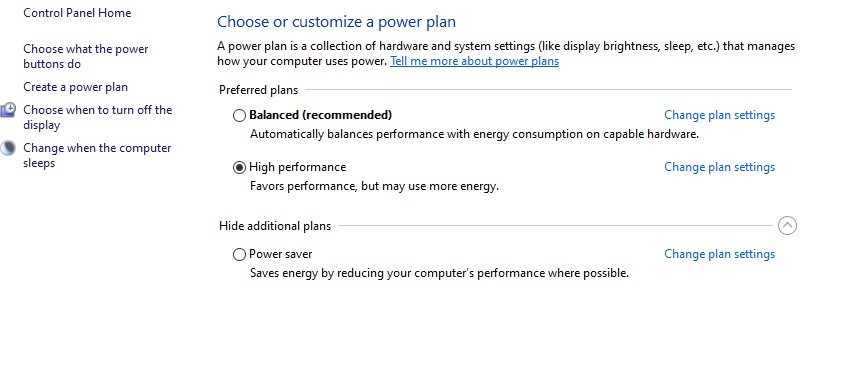
Task: Select the High performance radio button
Action: click(x=239, y=168)
